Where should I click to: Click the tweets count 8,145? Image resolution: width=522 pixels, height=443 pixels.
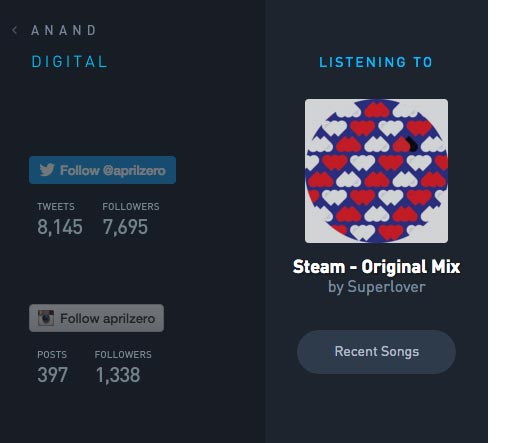[60, 227]
